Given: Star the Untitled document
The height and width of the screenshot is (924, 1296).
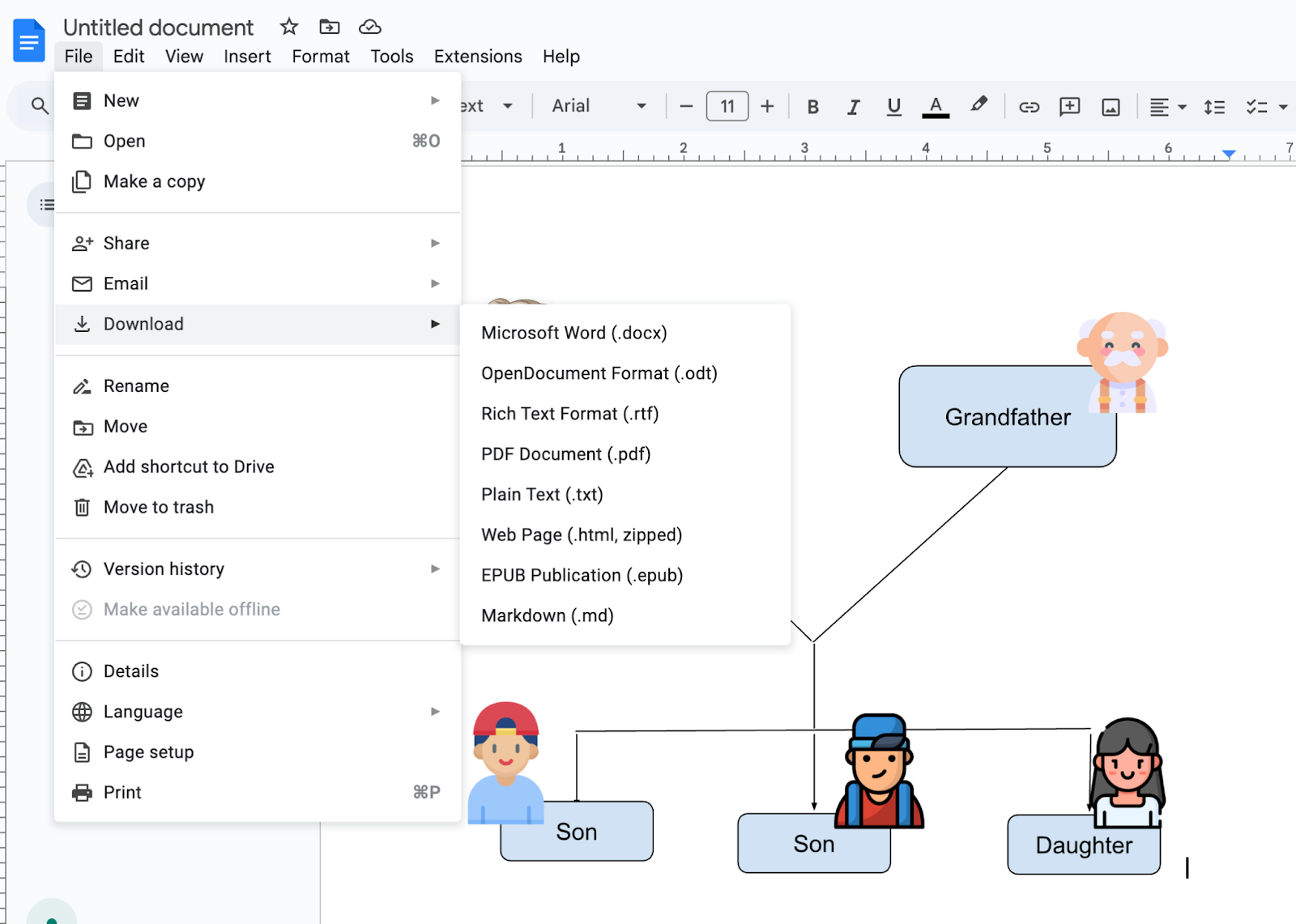Looking at the screenshot, I should point(288,27).
